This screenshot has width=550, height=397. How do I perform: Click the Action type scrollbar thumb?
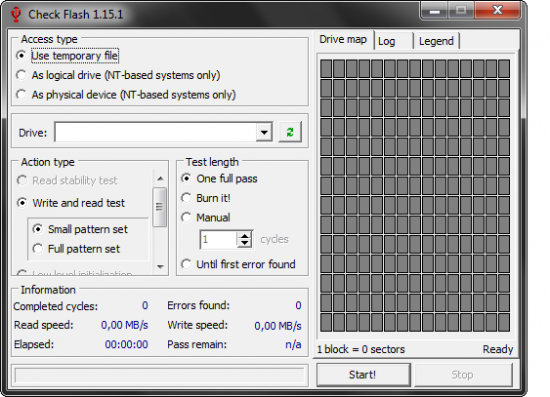coord(160,207)
